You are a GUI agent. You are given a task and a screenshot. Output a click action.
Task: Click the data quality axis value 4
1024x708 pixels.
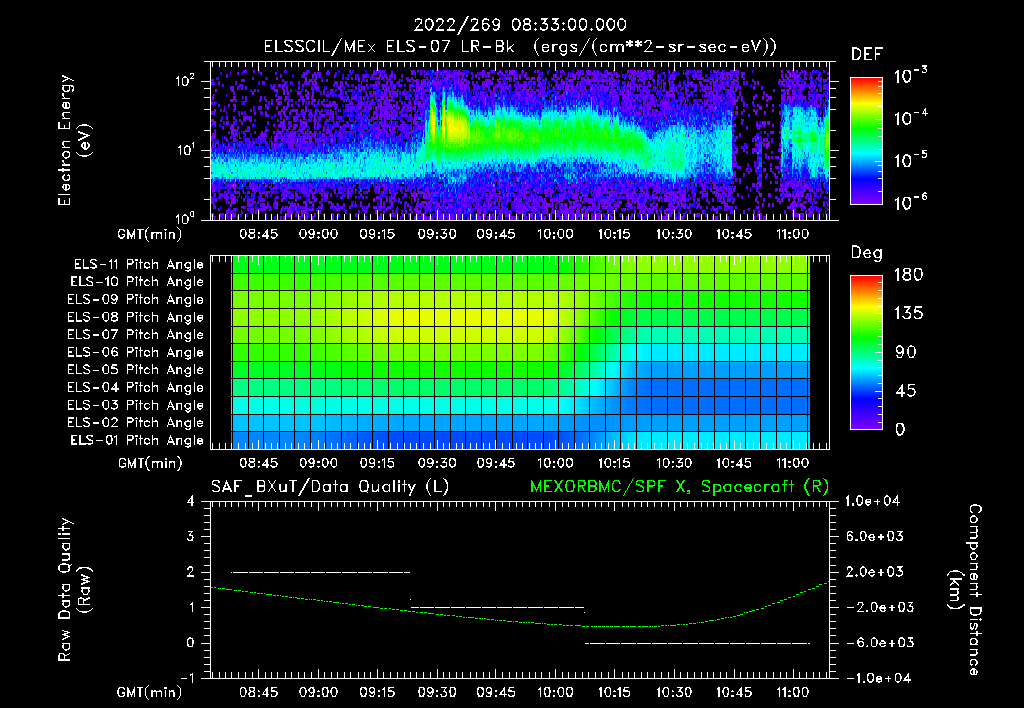click(191, 501)
